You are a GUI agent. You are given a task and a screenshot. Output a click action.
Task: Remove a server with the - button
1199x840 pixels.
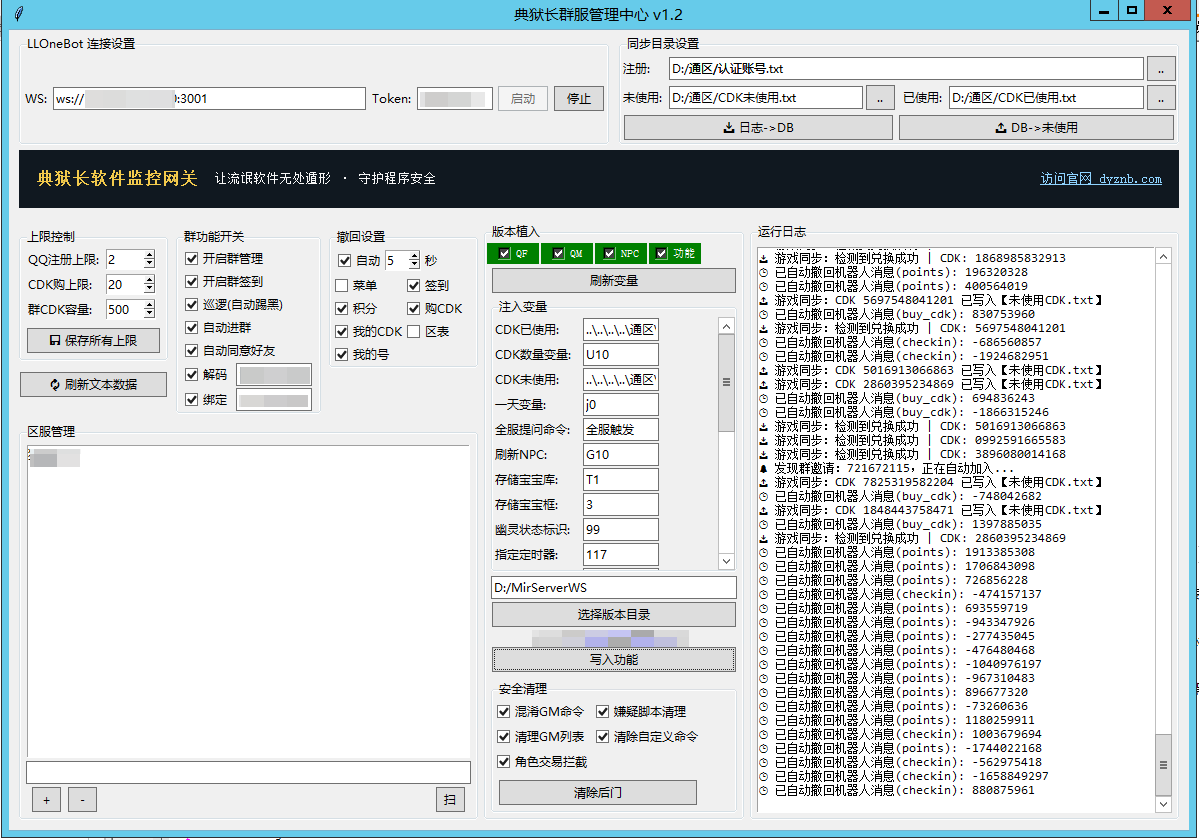(83, 799)
